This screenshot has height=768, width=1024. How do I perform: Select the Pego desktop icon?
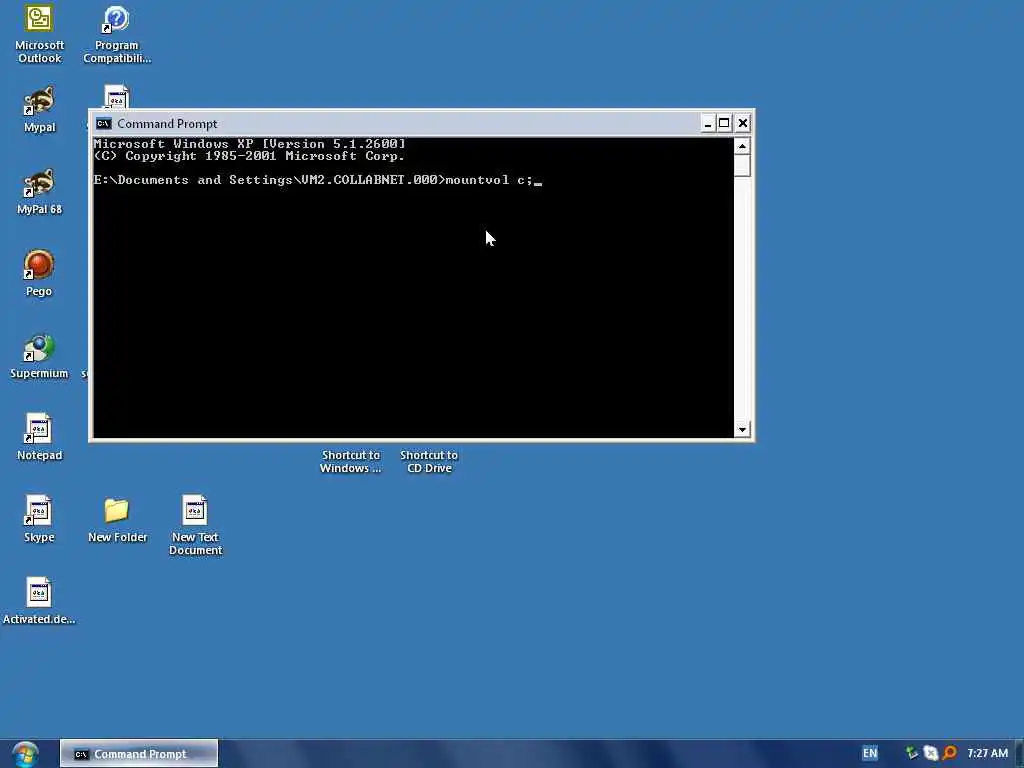point(39,274)
